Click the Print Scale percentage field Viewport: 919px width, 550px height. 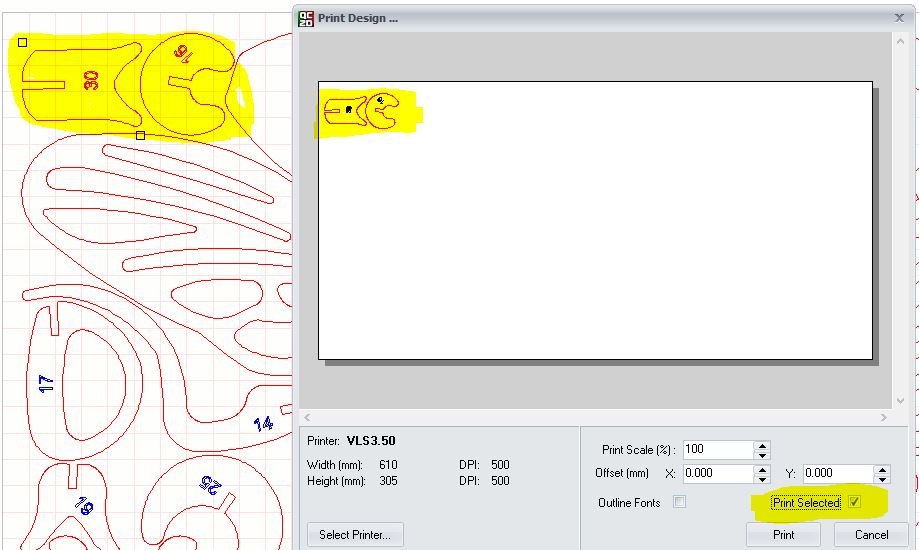pos(716,450)
